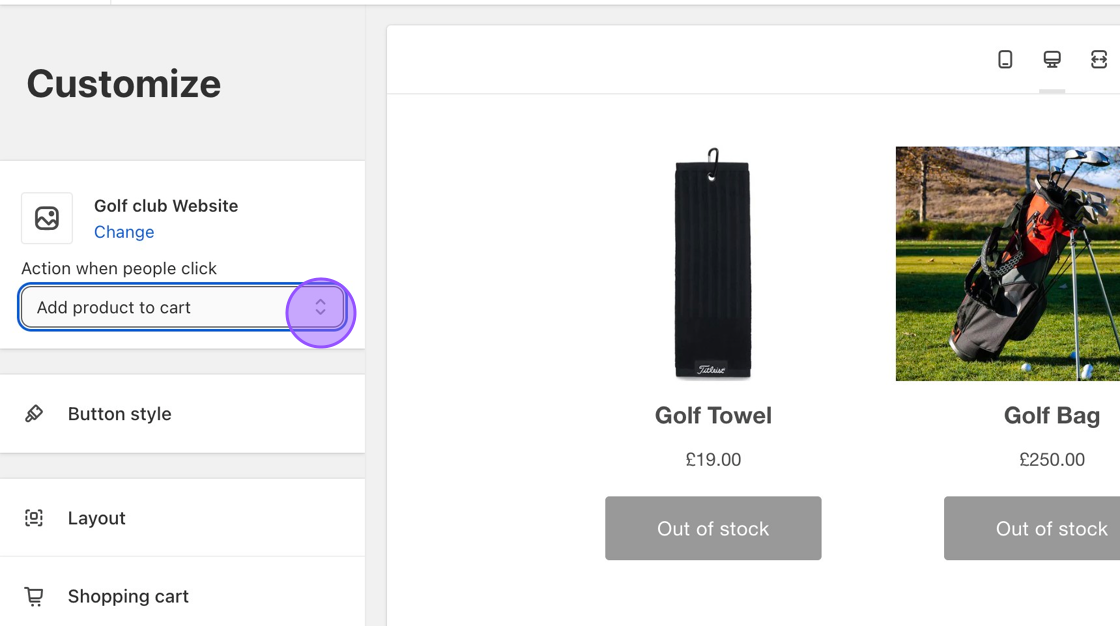Viewport: 1120px width, 626px height.
Task: Click Golf Towel's Out of stock button
Action: click(x=713, y=528)
